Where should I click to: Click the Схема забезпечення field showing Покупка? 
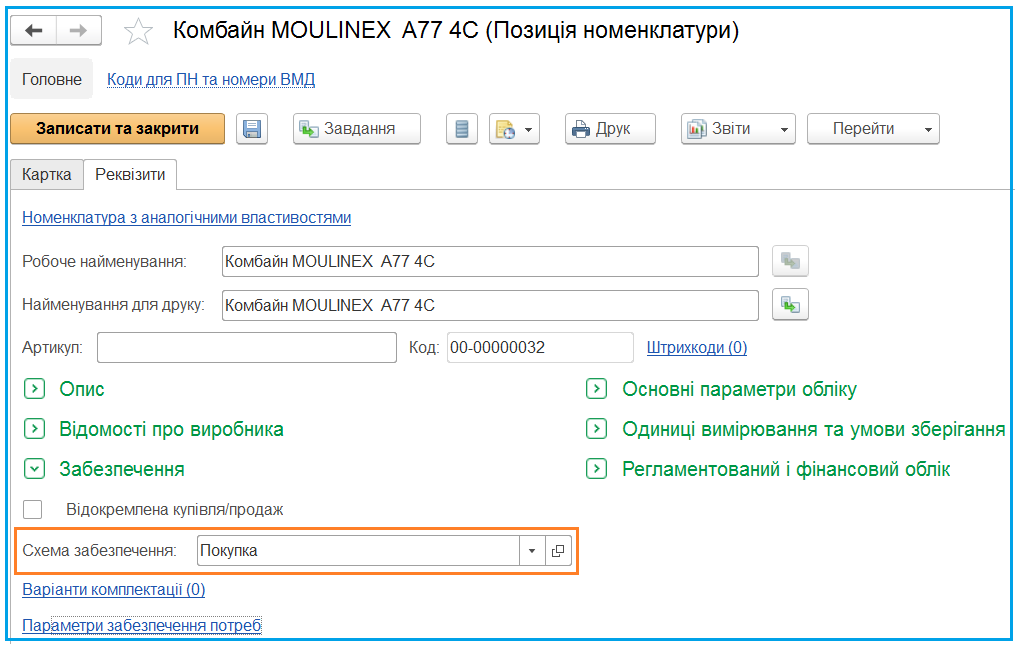tap(358, 551)
